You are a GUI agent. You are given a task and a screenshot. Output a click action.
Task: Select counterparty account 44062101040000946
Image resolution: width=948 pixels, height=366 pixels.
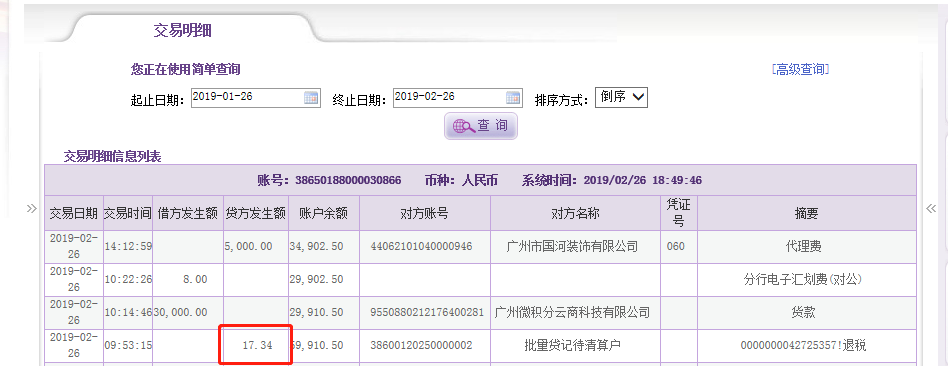point(425,247)
